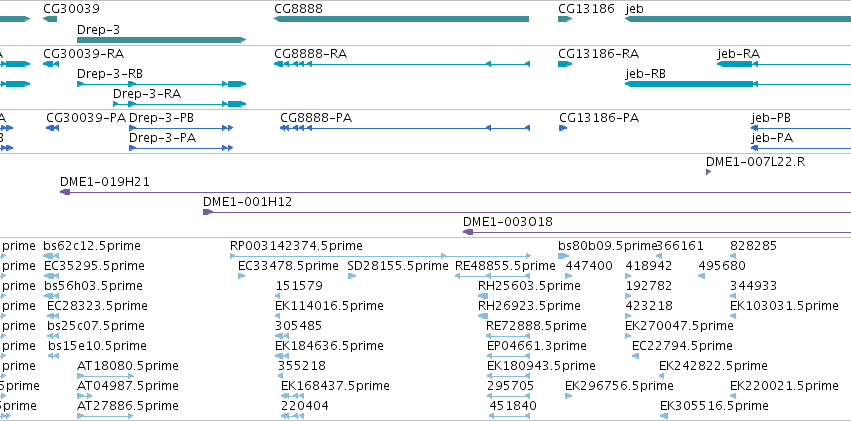Click the CG13186-PA protein label
851x421 pixels.
coord(598,117)
